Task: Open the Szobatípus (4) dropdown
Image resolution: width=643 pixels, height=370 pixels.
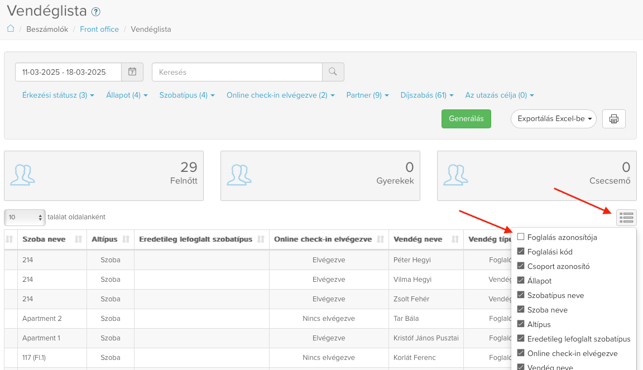Action: pyautogui.click(x=187, y=95)
